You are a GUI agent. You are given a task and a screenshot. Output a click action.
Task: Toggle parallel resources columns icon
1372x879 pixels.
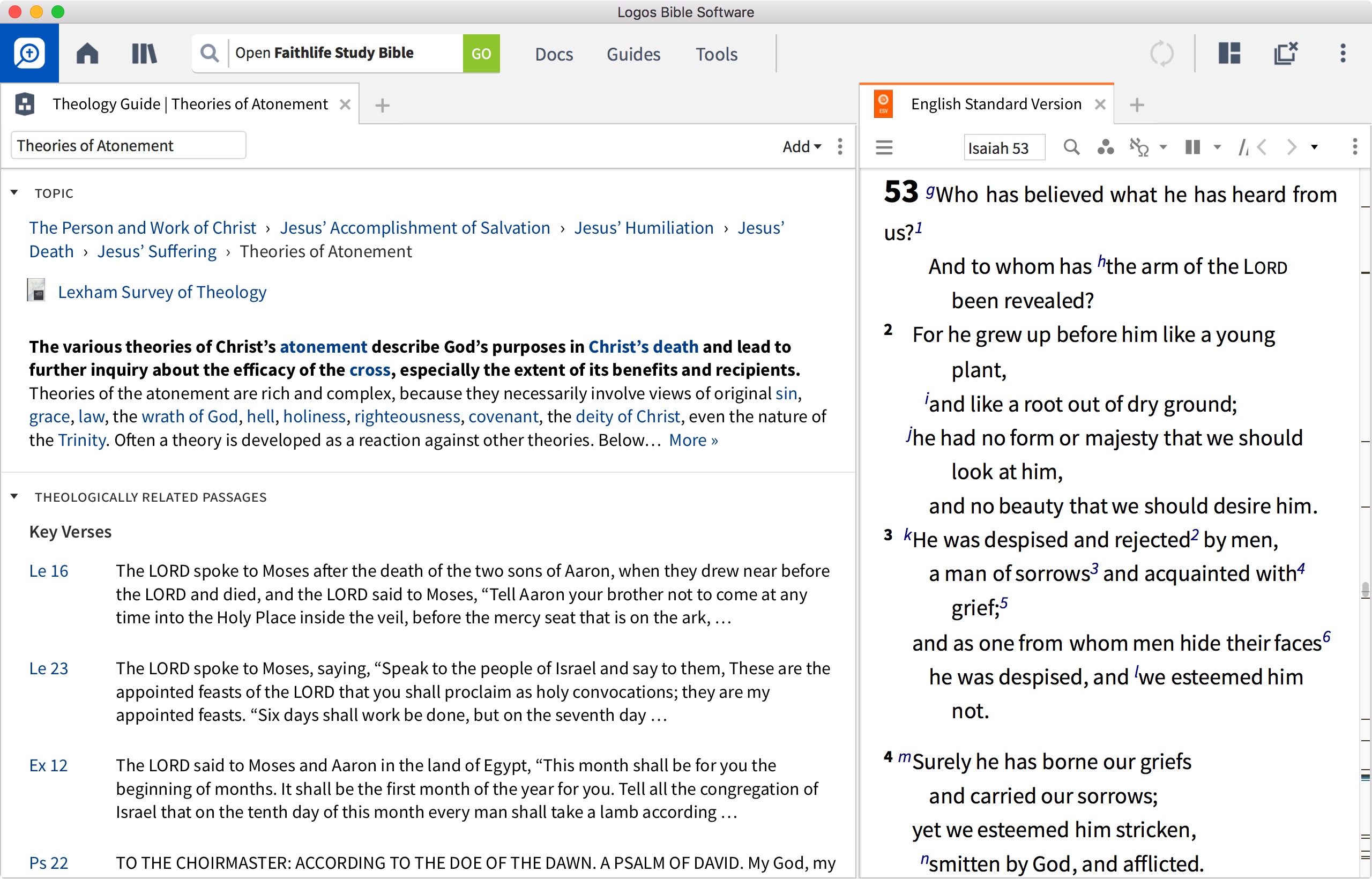click(x=1193, y=147)
